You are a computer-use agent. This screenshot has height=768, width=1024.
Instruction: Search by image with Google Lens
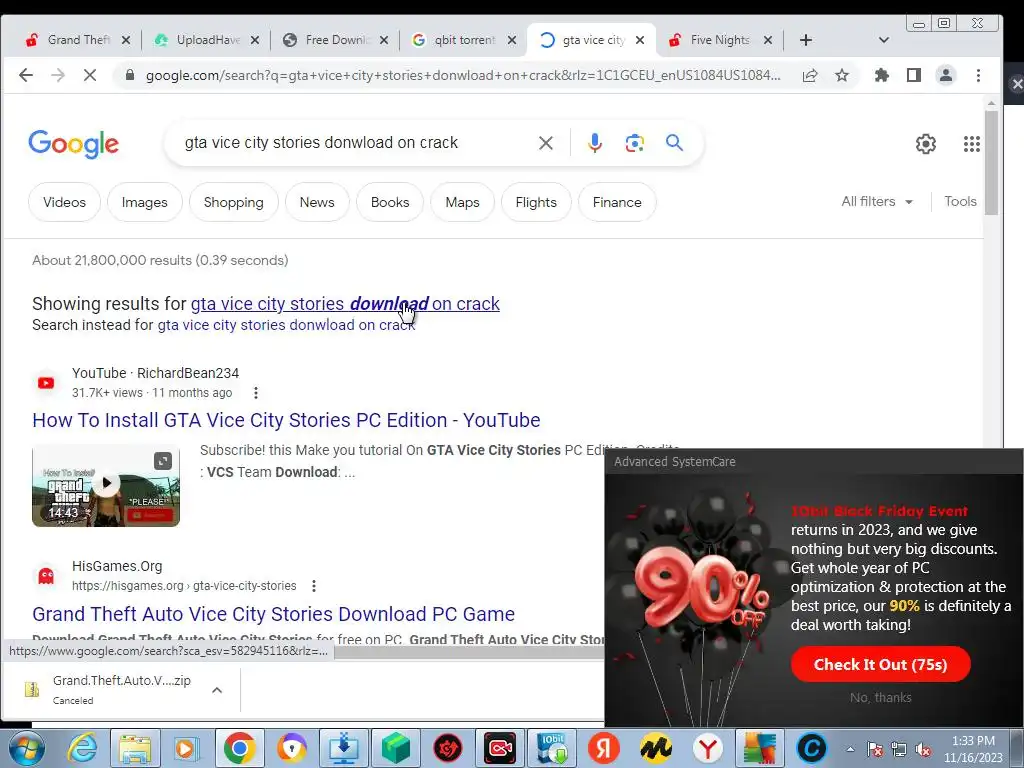(x=634, y=143)
